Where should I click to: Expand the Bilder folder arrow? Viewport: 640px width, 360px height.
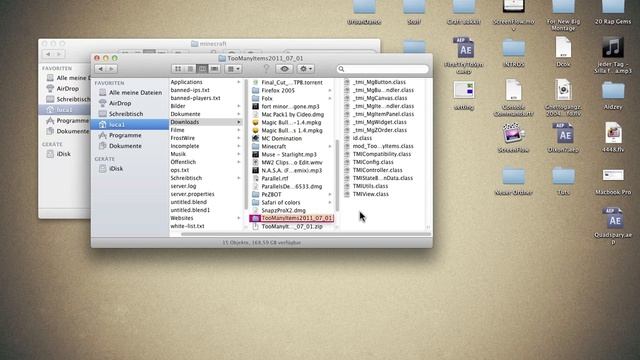click(239, 106)
